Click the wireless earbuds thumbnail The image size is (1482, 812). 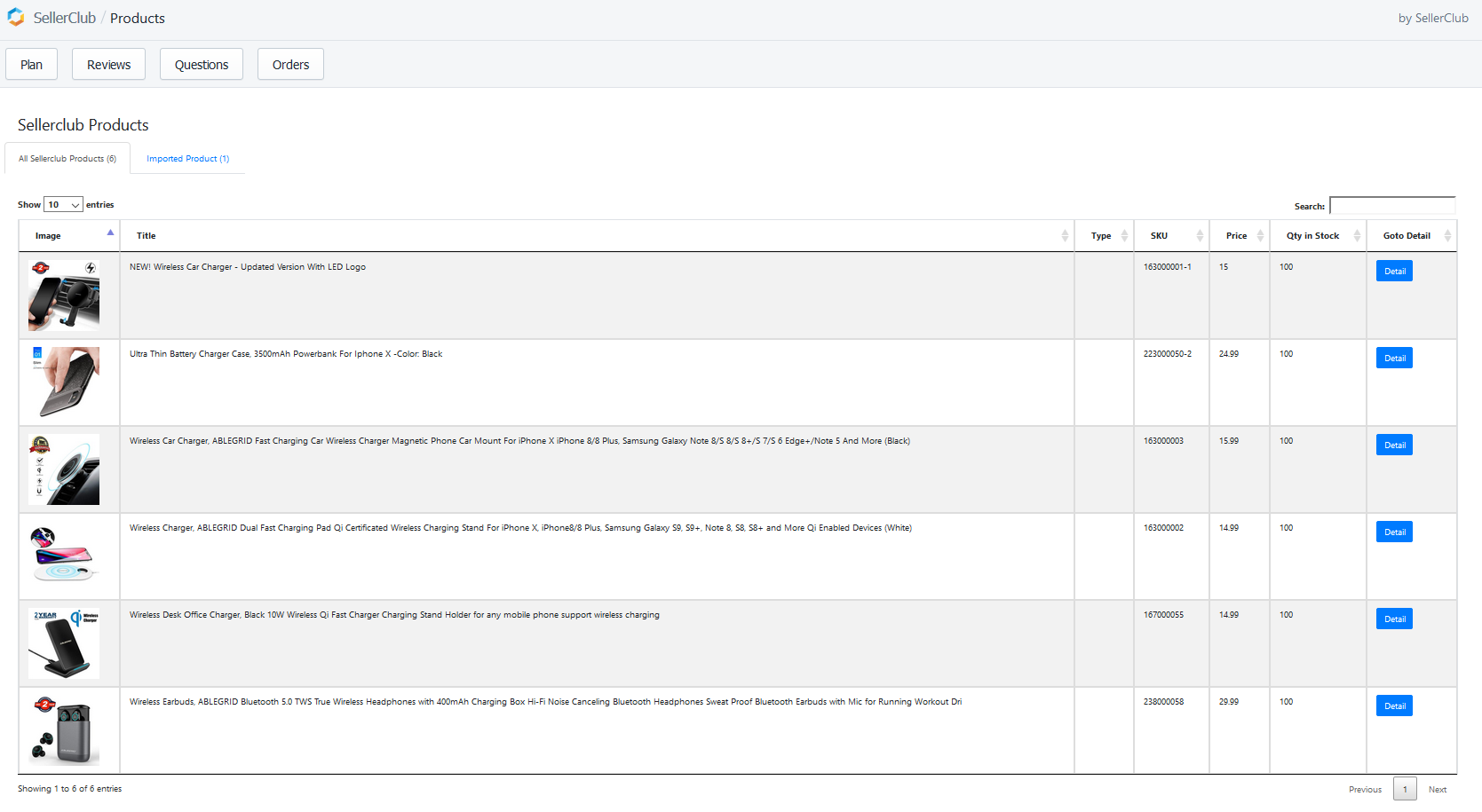pos(64,730)
